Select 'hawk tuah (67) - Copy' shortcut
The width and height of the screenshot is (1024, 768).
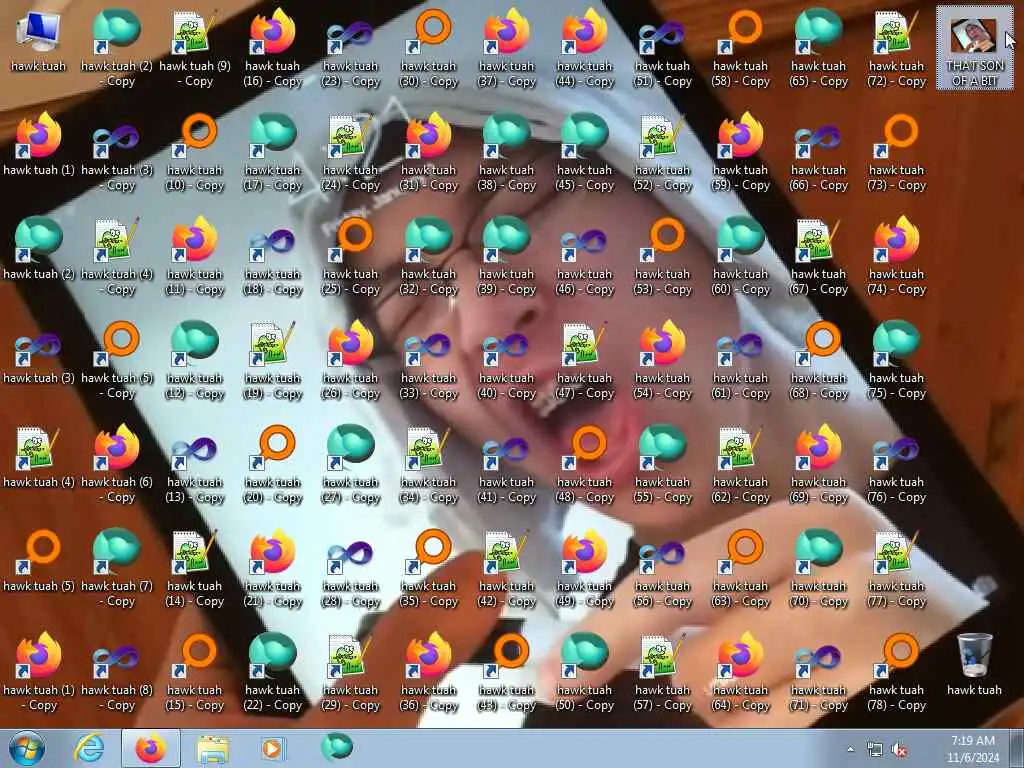818,257
